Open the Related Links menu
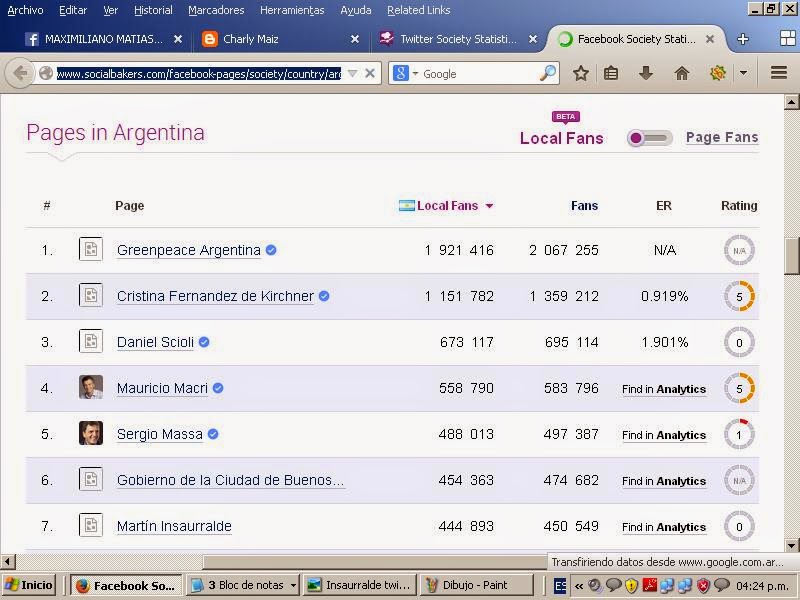This screenshot has width=800, height=600. (x=418, y=10)
